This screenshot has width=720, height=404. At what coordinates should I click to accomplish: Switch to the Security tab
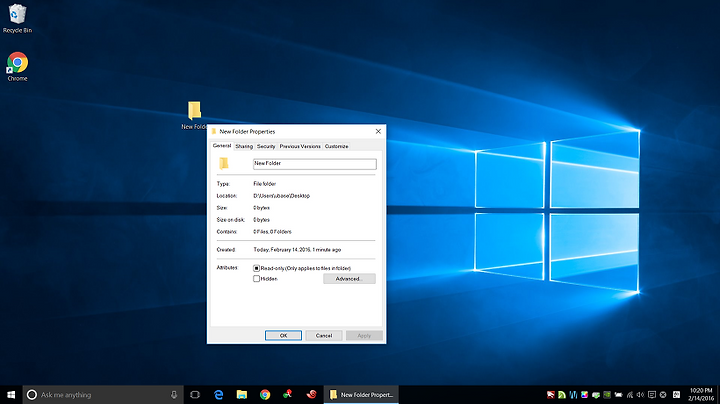click(x=266, y=146)
